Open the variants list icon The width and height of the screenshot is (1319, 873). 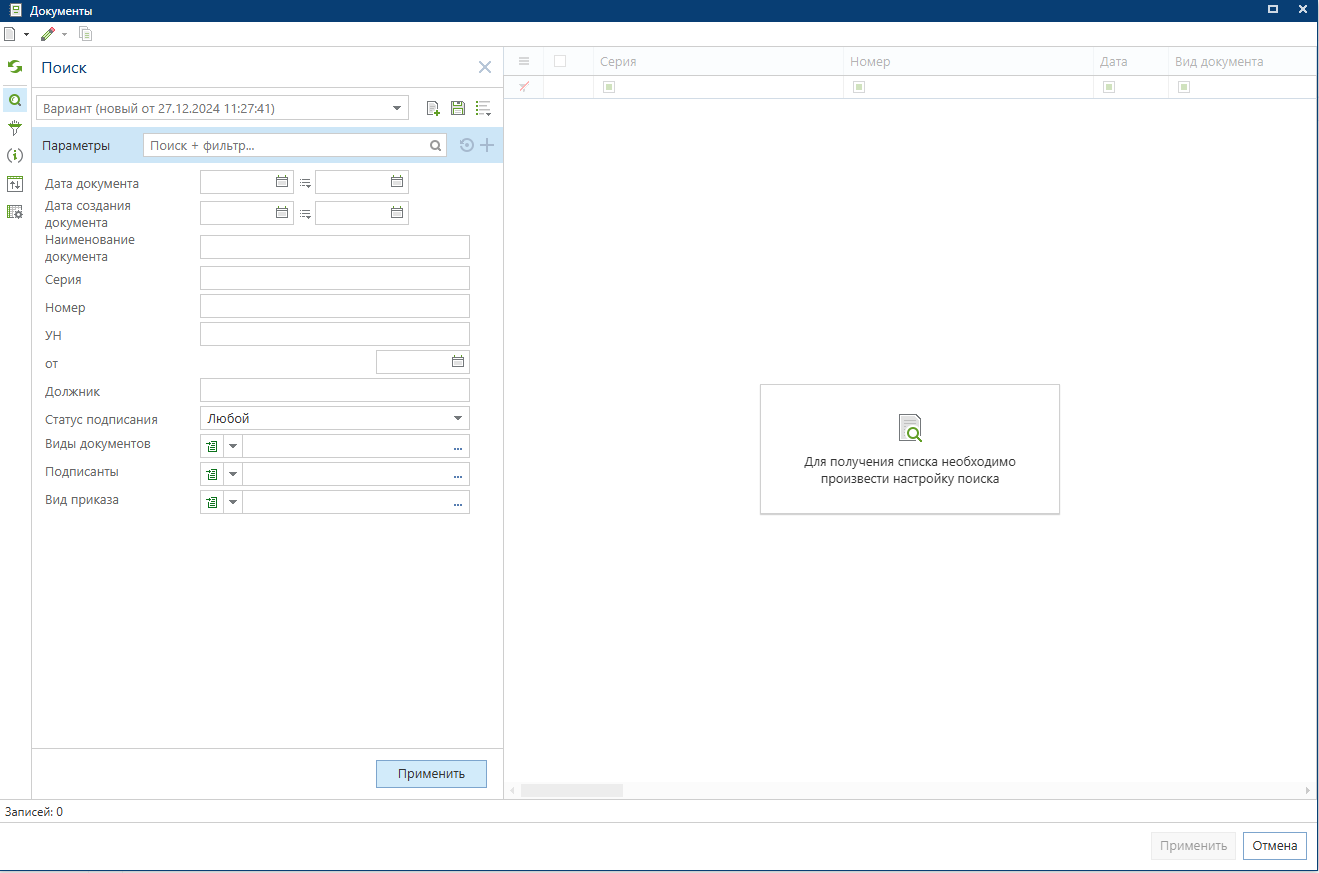[x=483, y=108]
